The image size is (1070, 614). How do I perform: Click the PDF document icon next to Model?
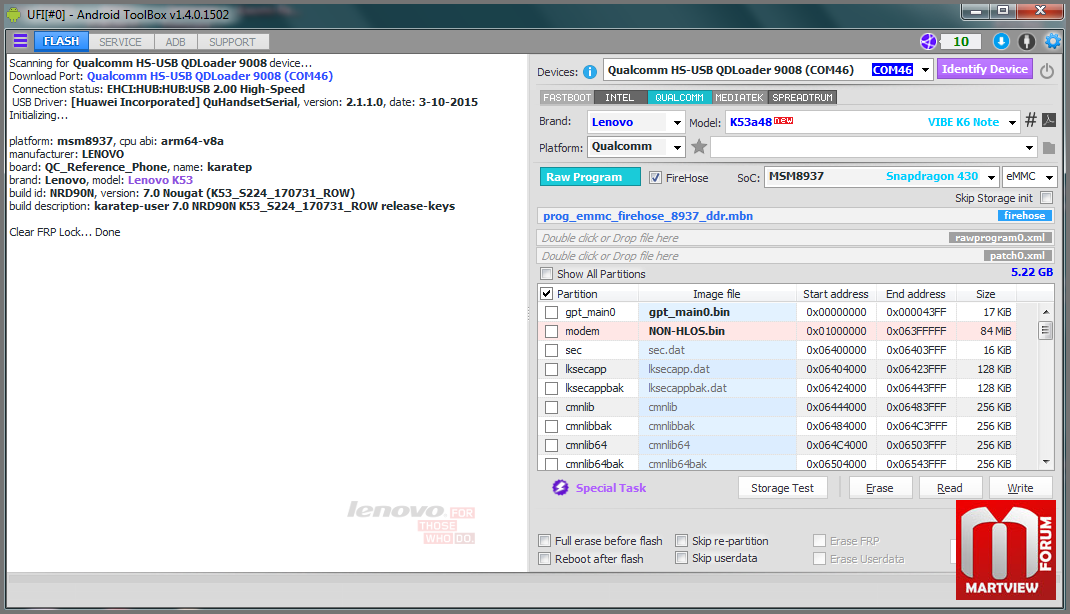1049,121
